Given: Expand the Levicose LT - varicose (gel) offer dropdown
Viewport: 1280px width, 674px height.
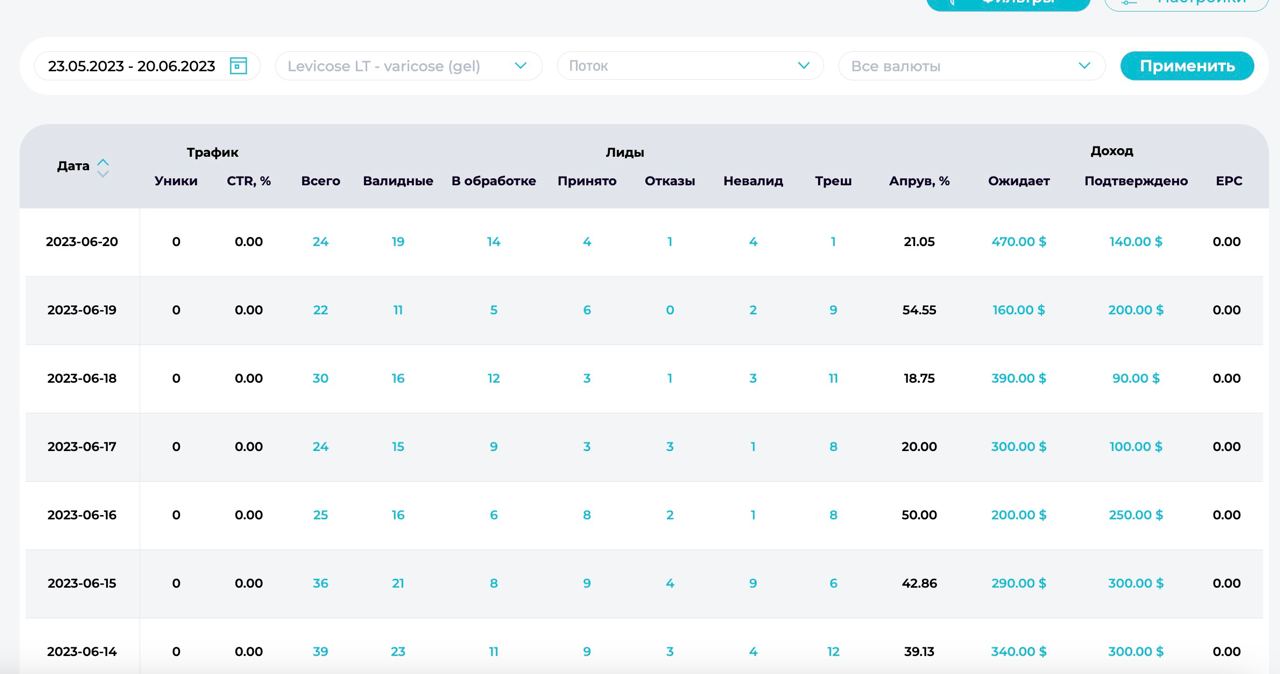Looking at the screenshot, I should [x=409, y=66].
